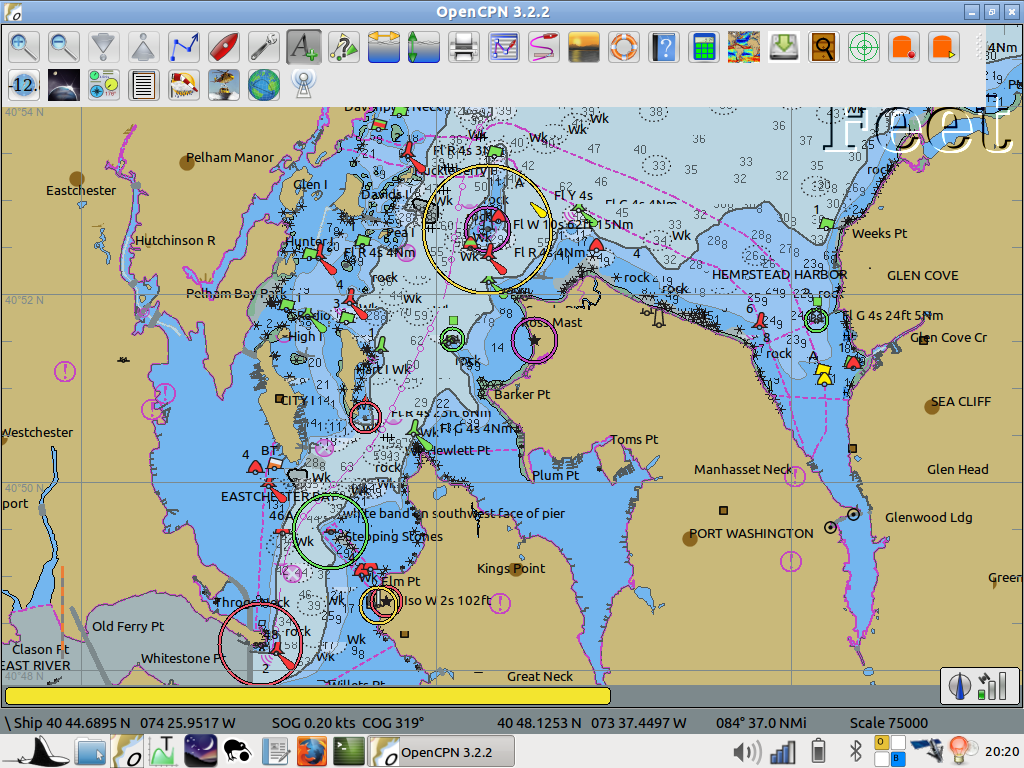Open the globe world map plugin
This screenshot has width=1024, height=768.
tap(264, 85)
